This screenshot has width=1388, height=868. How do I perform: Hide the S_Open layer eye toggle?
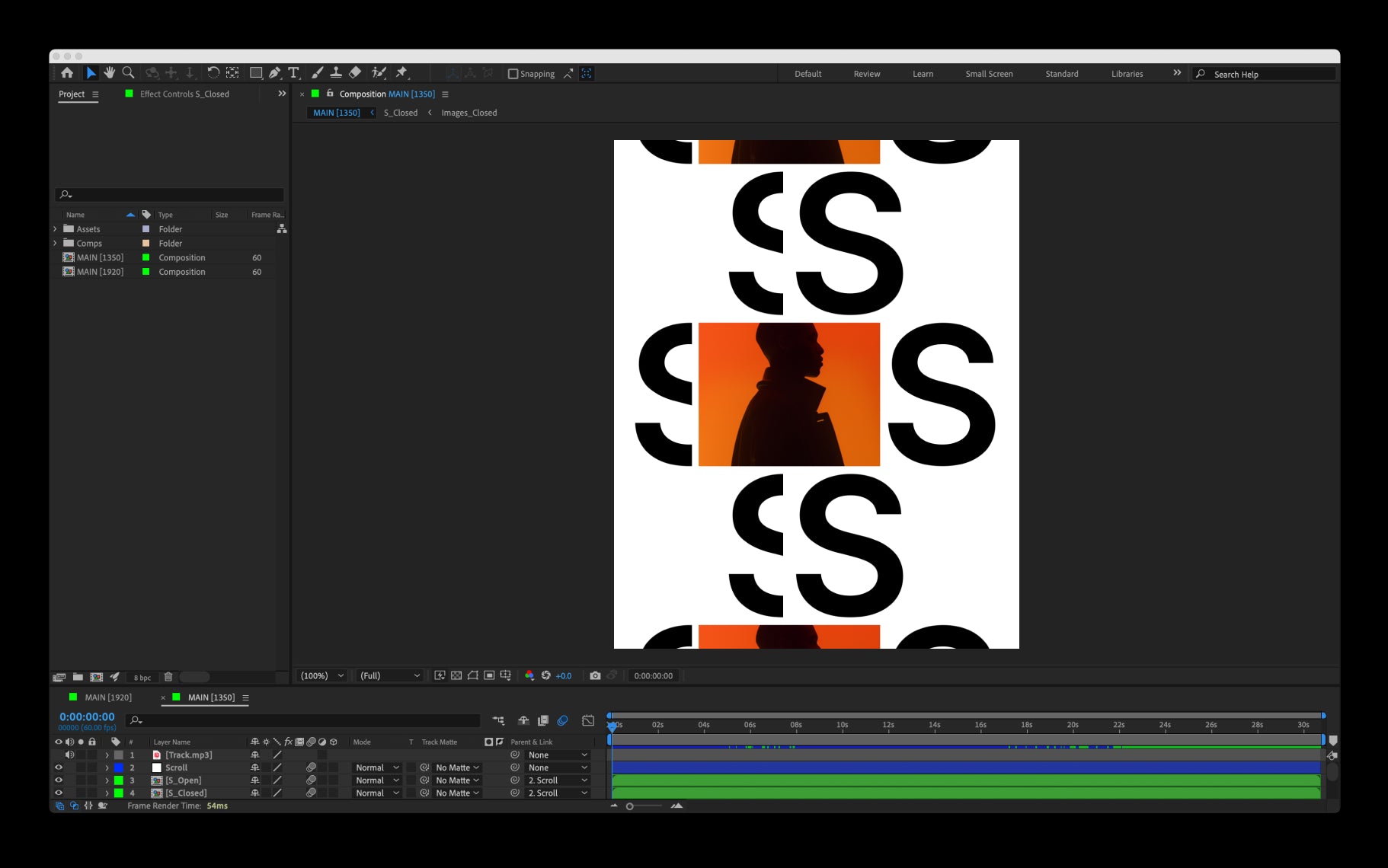tap(59, 780)
